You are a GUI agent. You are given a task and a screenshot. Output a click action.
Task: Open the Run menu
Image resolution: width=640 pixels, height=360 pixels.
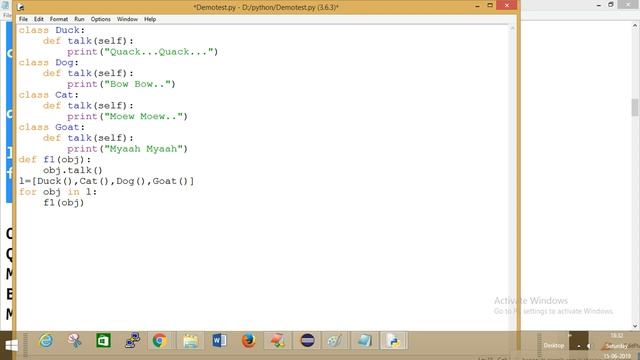pos(79,19)
